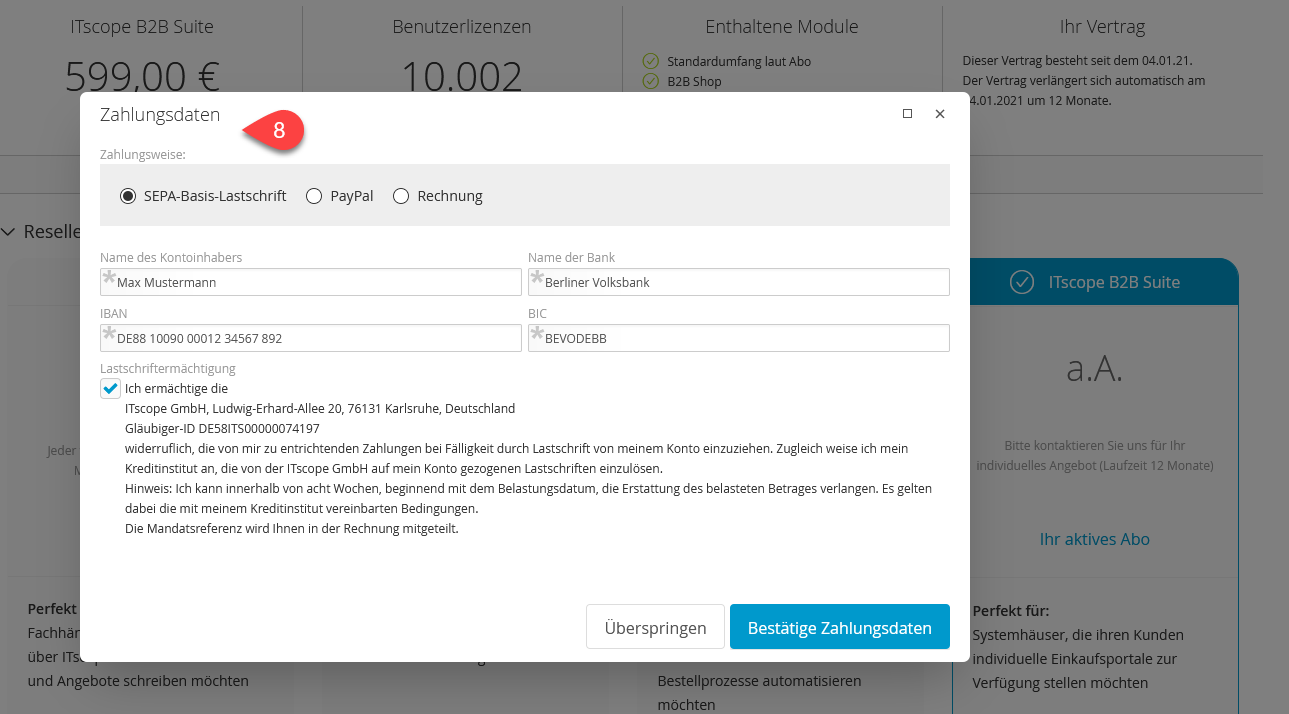Confirm with Bestätige Zahlungsdaten button
1289x714 pixels.
point(840,627)
